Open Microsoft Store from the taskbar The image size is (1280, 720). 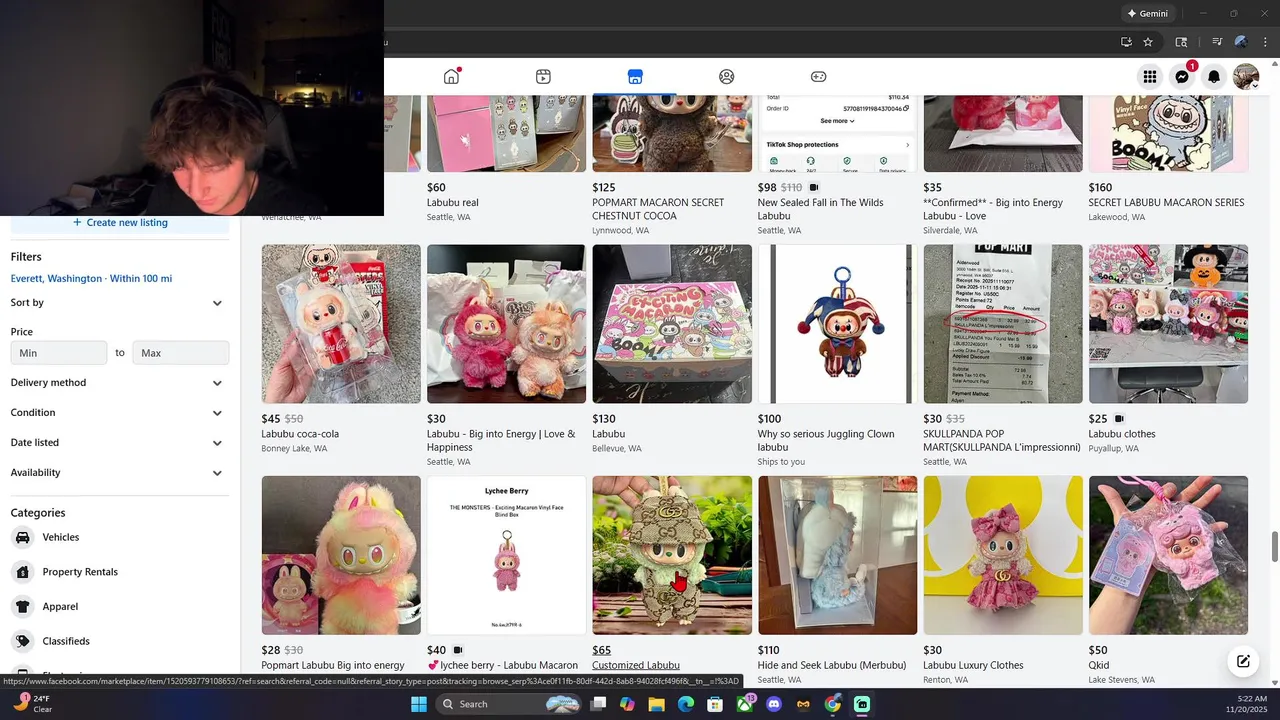click(x=715, y=704)
